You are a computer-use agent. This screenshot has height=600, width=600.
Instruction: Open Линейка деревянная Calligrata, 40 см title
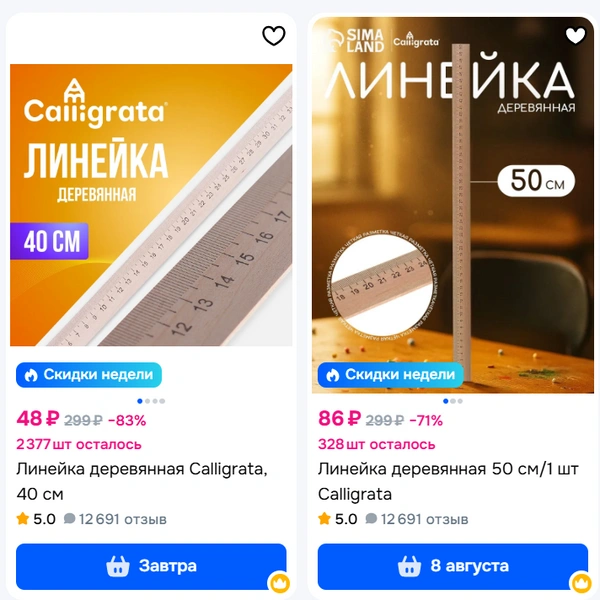142,481
